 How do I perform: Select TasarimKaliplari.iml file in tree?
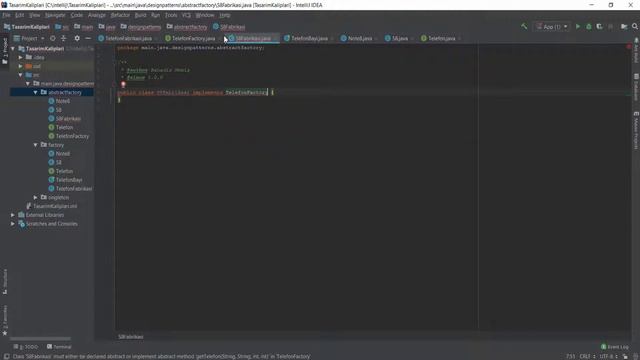(x=55, y=206)
